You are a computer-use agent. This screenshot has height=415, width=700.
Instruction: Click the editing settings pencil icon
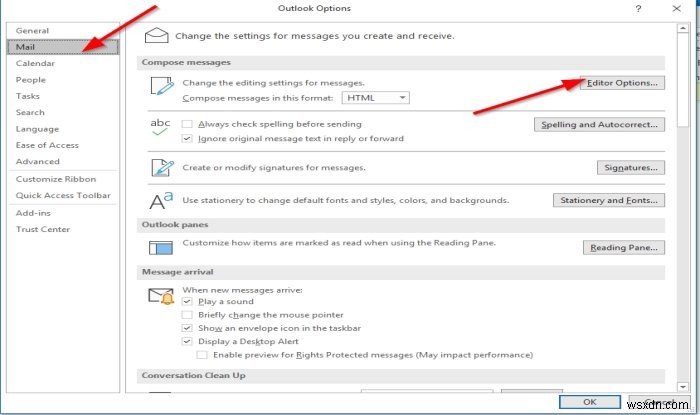click(x=162, y=86)
